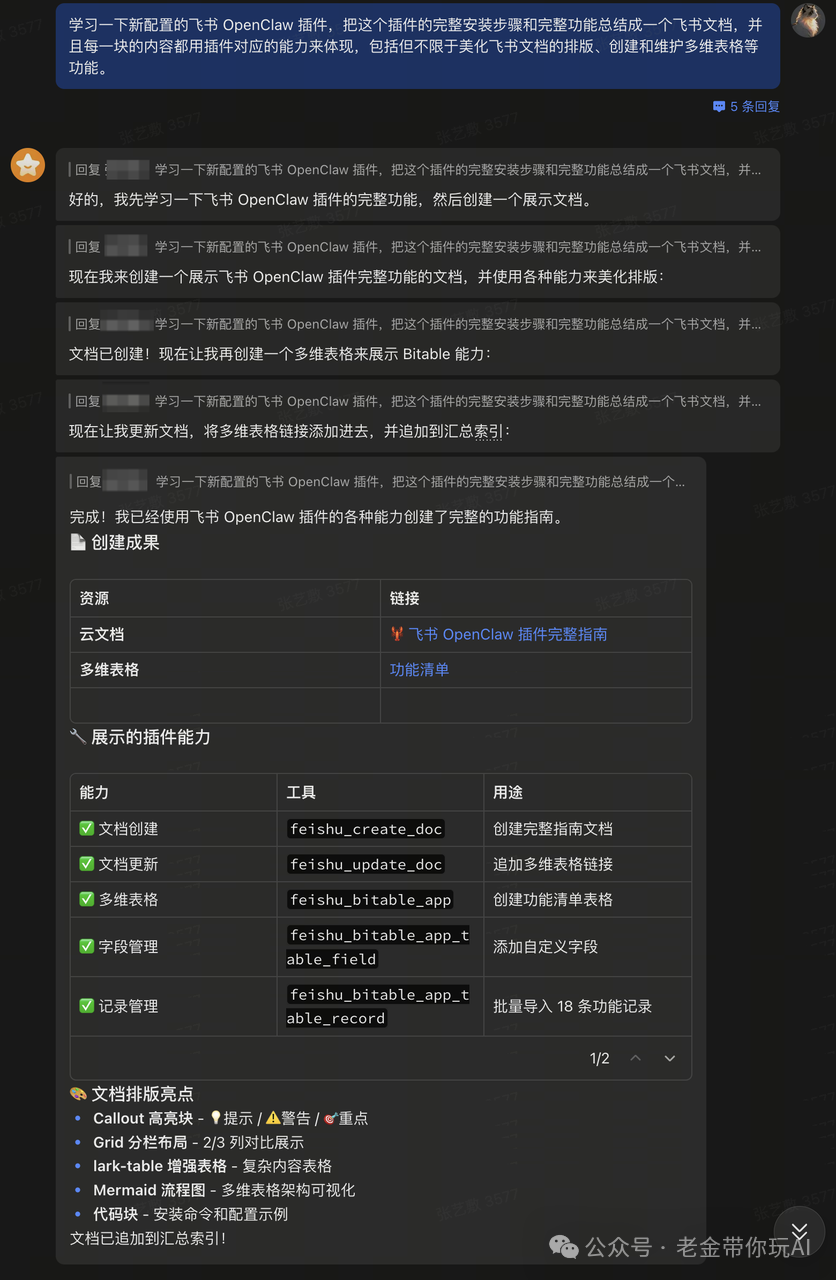Screen dimensions: 836x1280
Task: Open the original blue request message bubble
Action: coord(418,45)
